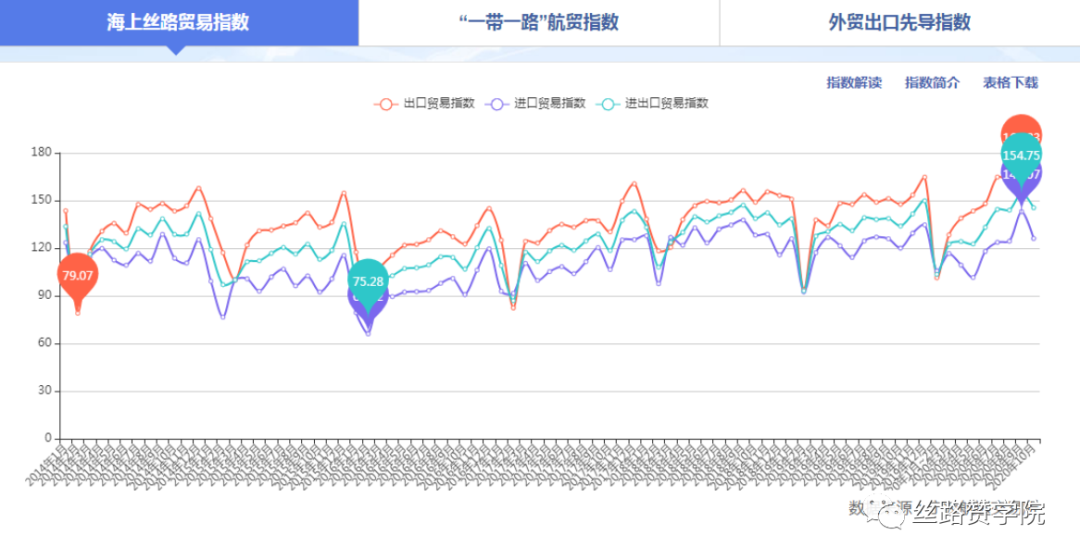
Task: Click the teal 75.28 minimum marker pin
Action: [368, 281]
